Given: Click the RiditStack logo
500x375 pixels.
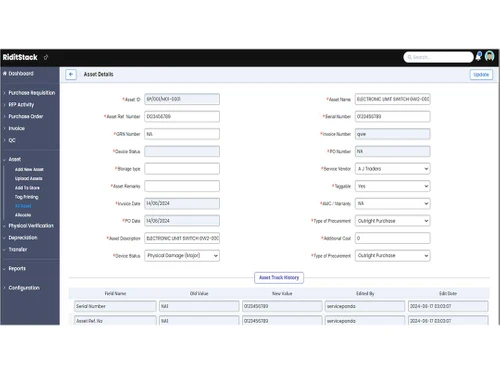Looking at the screenshot, I should tap(20, 57).
